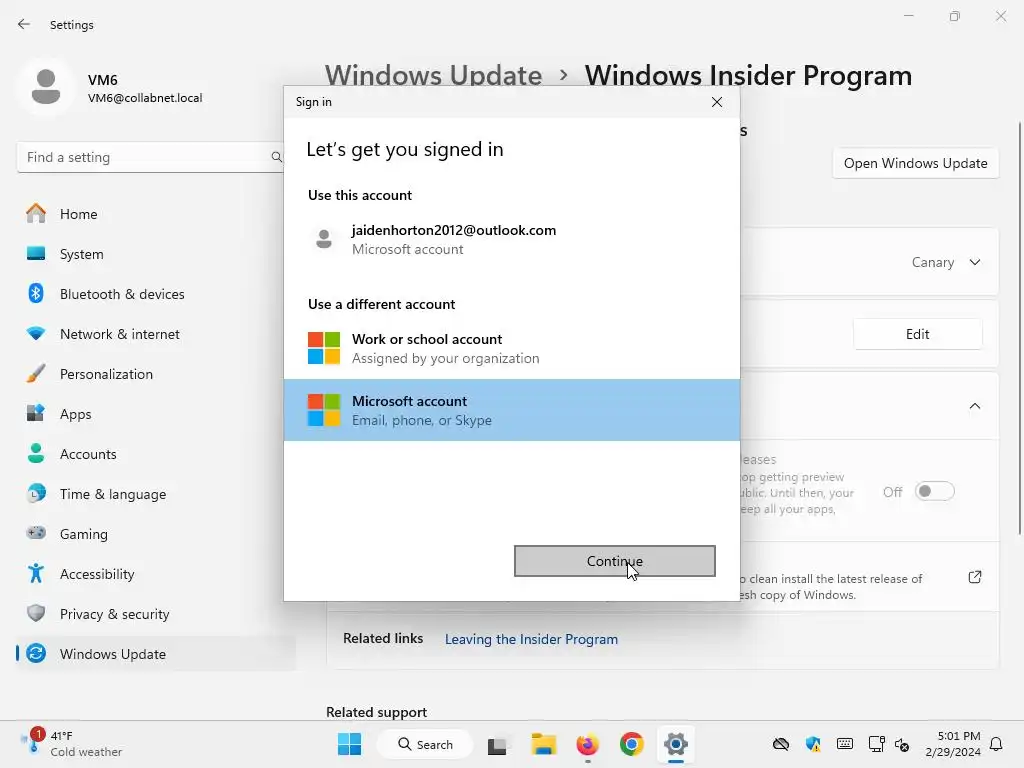
Task: Open the weather widget showing 41°F
Action: 72,744
